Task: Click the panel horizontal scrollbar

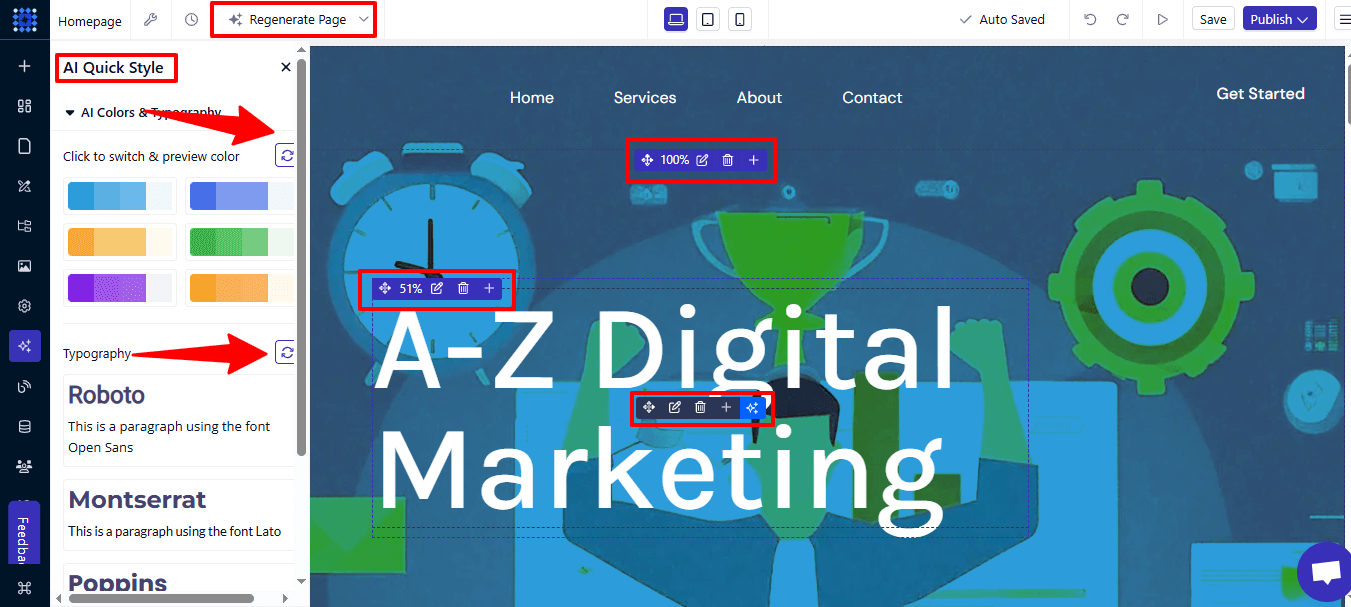Action: point(160,599)
